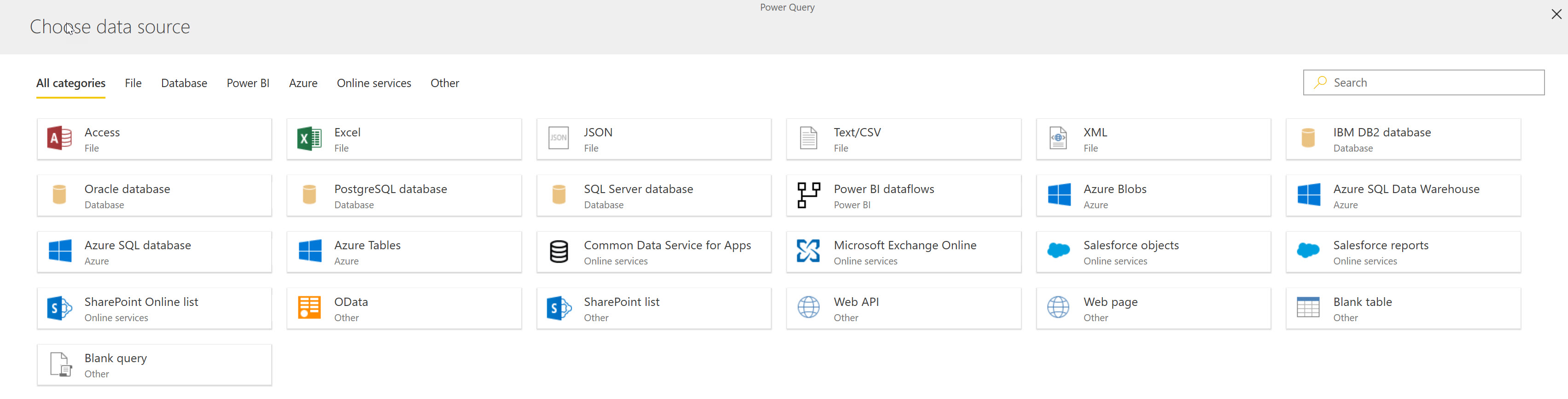1568x399 pixels.
Task: Select the Salesforce reports label
Action: (x=1381, y=246)
